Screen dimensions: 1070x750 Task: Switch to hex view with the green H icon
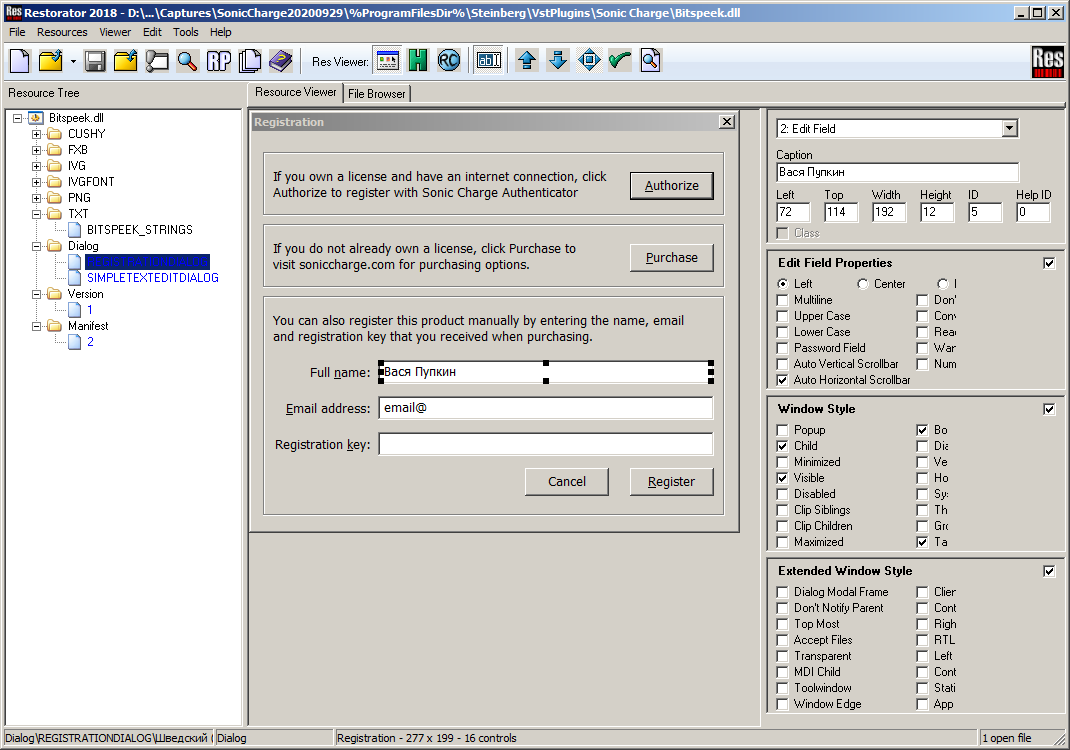(418, 61)
